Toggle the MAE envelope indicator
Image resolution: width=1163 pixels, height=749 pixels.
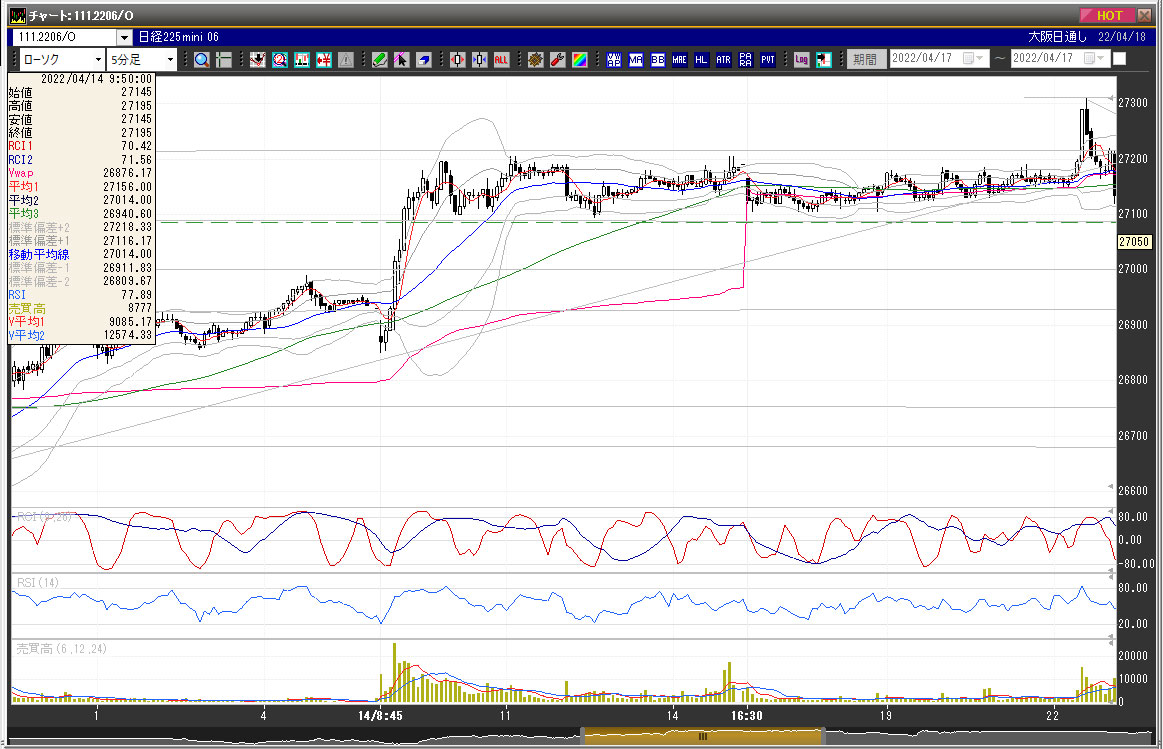[679, 60]
